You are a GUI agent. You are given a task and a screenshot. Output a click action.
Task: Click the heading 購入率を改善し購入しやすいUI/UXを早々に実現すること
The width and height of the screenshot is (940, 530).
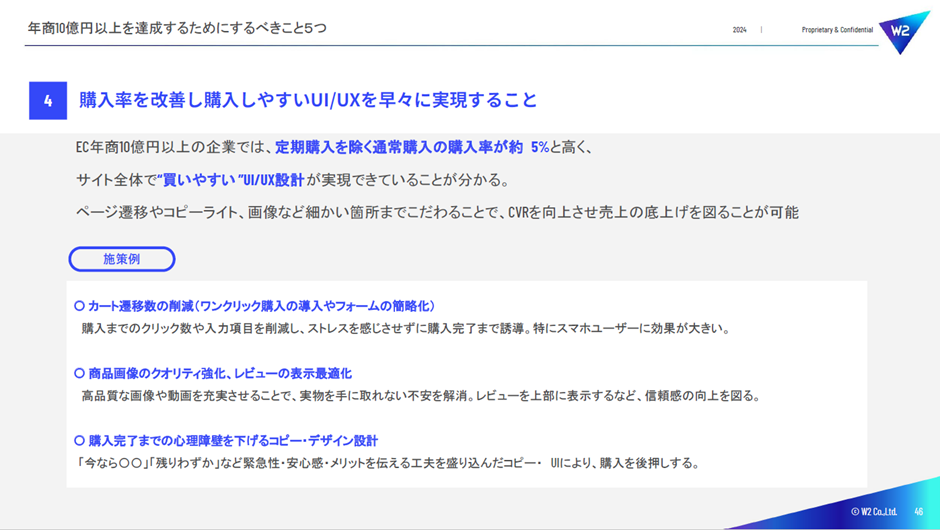pos(308,100)
